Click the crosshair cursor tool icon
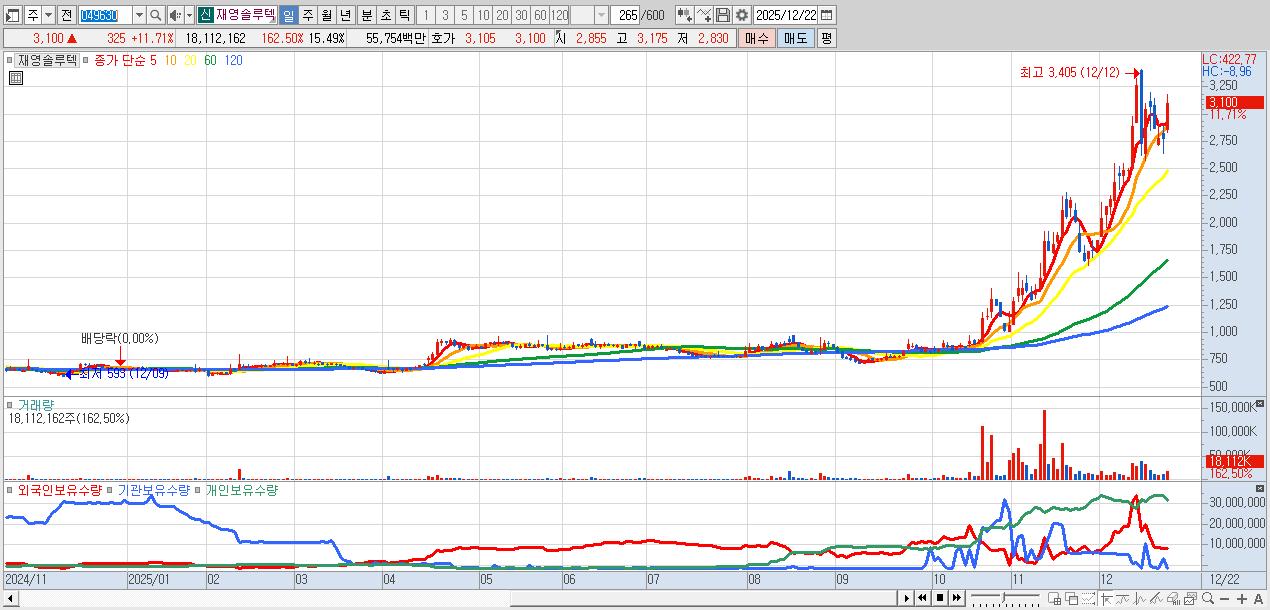The width and height of the screenshot is (1270, 610). (1106, 598)
